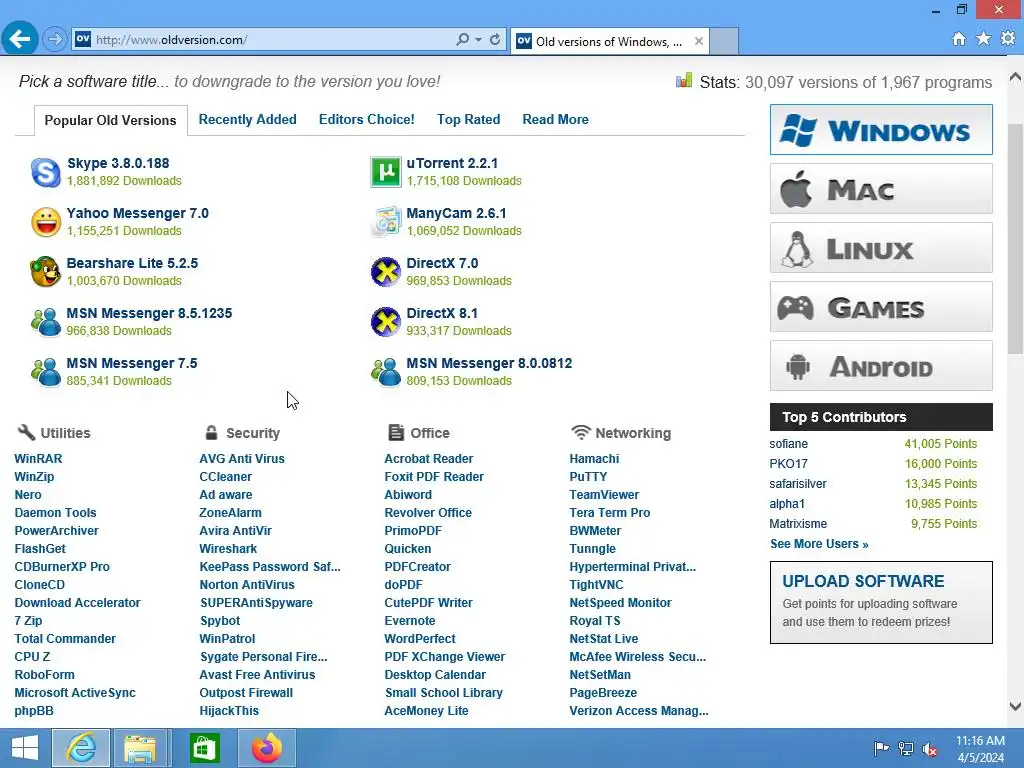Switch to the Editors Choice! tab
Image resolution: width=1024 pixels, height=768 pixels.
point(366,120)
